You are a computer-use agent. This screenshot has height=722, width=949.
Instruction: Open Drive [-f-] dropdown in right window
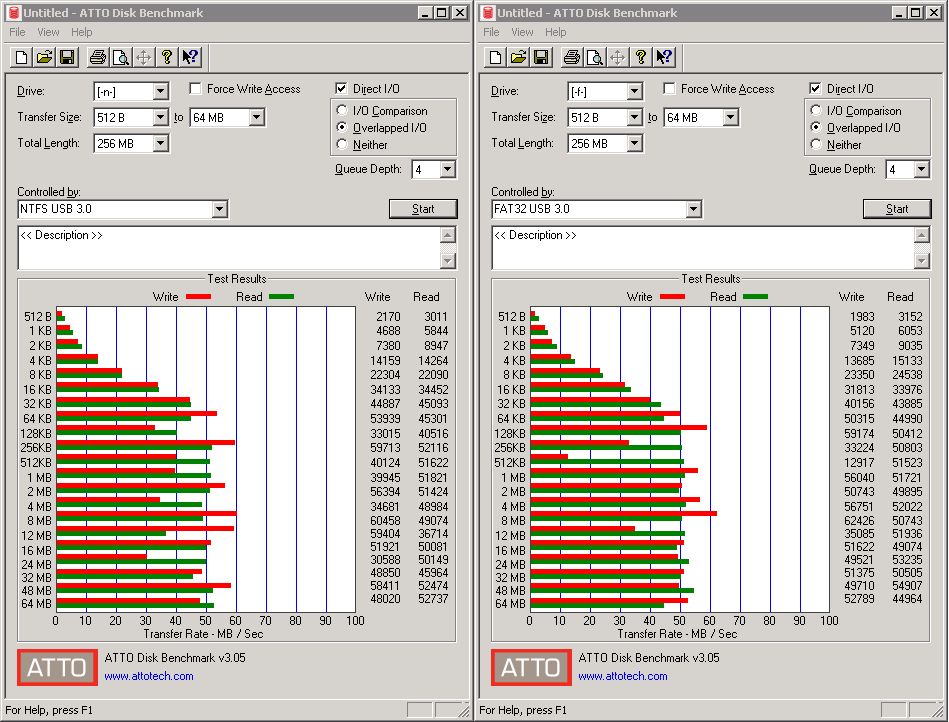pyautogui.click(x=634, y=91)
